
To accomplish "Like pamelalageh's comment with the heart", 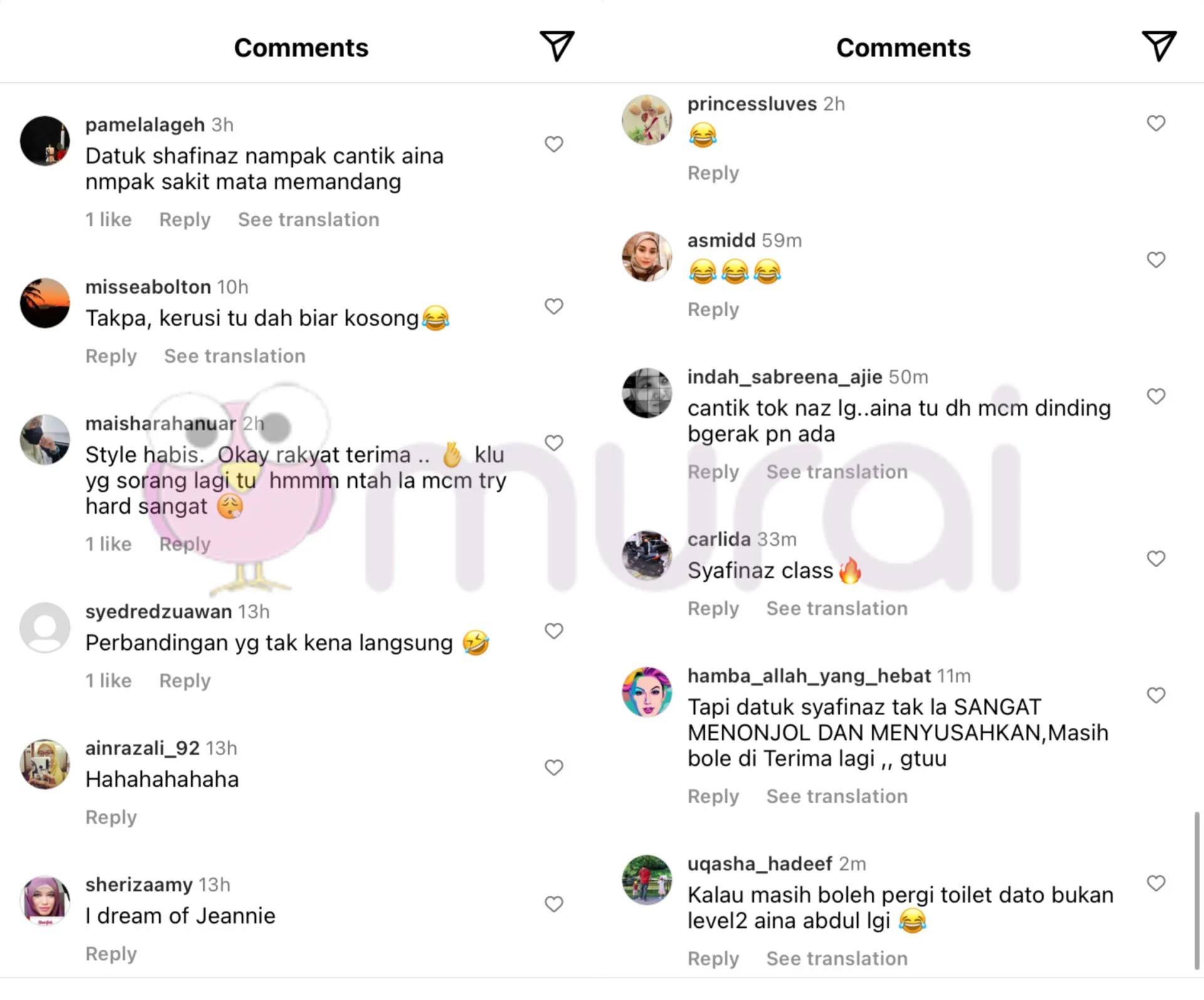I will [554, 144].
